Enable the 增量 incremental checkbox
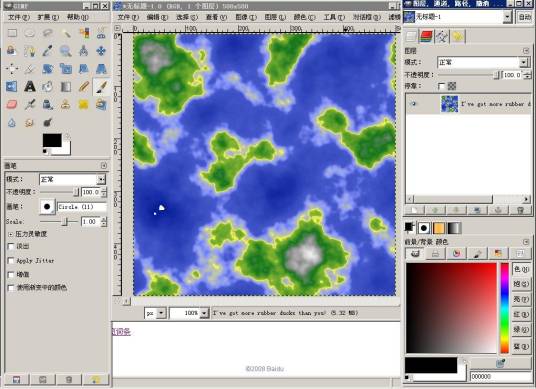536x389 pixels. pos(11,274)
